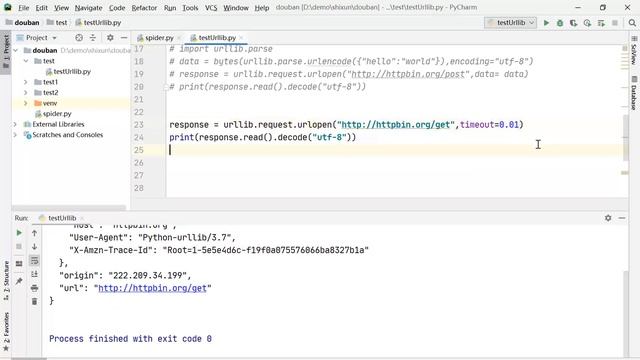Viewport: 640px width, 360px height.
Task: Click the editor vertical scrollbar
Action: pyautogui.click(x=625, y=138)
